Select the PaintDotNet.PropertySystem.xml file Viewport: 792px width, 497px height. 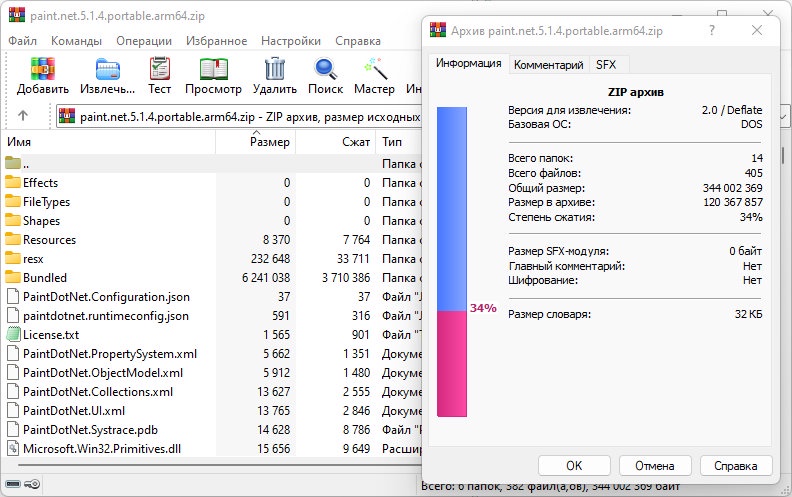click(x=110, y=354)
